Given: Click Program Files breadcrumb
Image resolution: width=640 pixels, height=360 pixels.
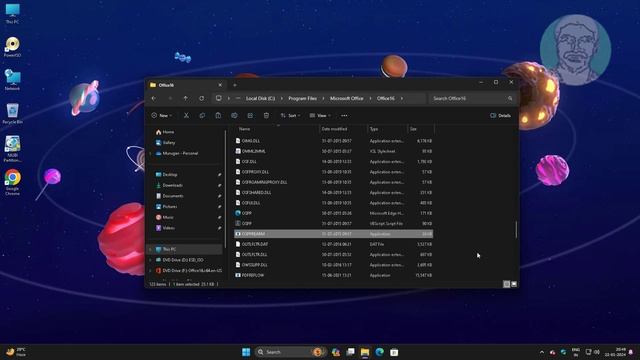Looking at the screenshot, I should click(302, 98).
